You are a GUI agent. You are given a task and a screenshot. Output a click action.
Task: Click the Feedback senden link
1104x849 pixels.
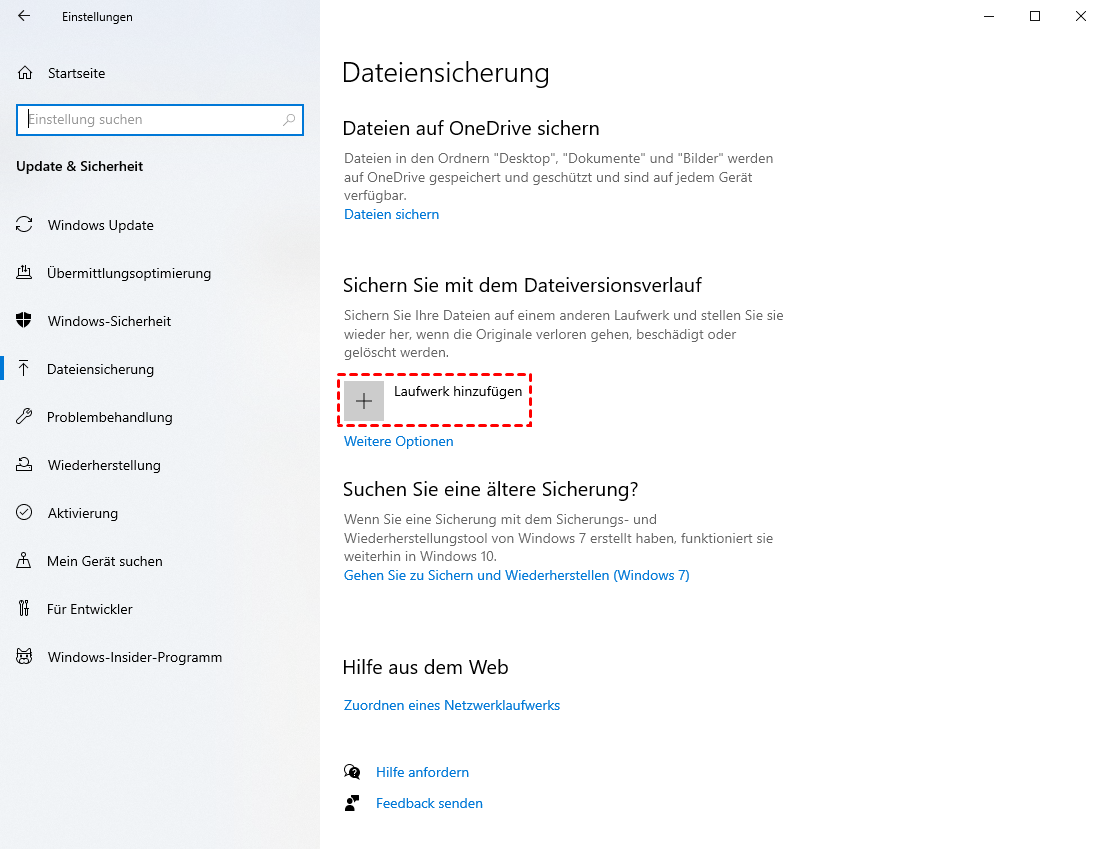(429, 803)
